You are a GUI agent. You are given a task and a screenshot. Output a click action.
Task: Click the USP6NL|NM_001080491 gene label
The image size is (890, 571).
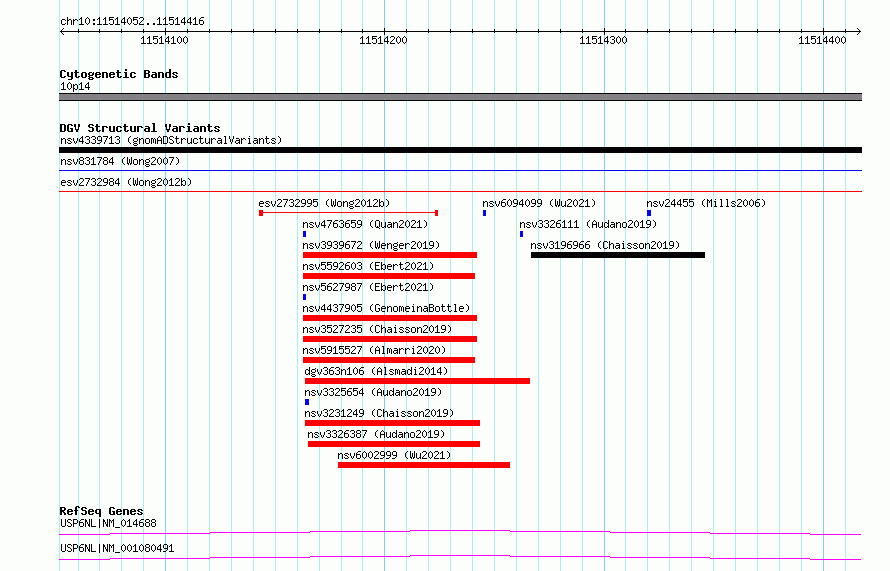(x=117, y=548)
